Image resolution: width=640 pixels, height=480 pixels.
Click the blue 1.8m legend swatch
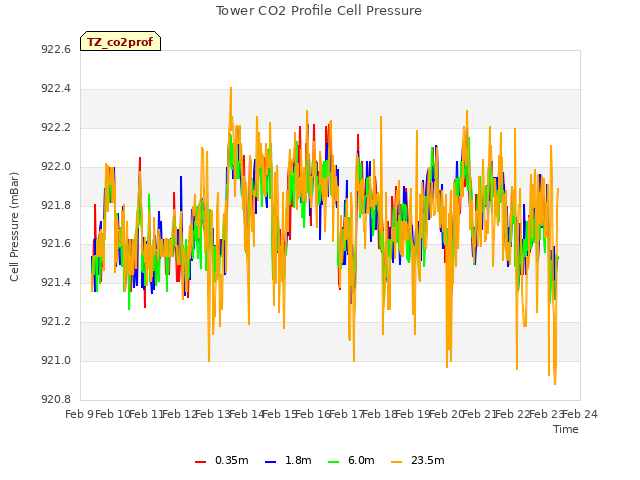(271, 462)
